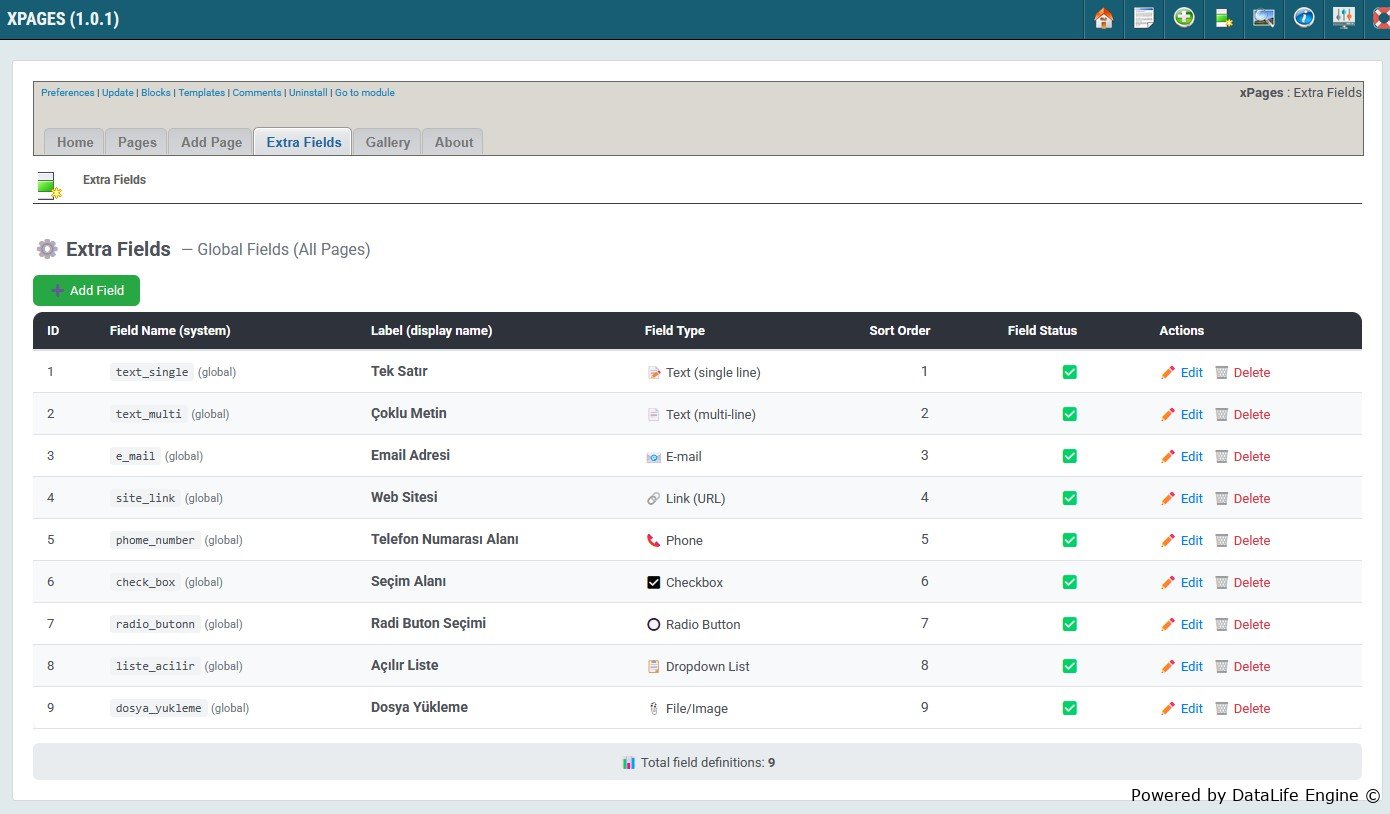
Task: Toggle field status checkbox for phome_number
Action: pyautogui.click(x=1069, y=540)
